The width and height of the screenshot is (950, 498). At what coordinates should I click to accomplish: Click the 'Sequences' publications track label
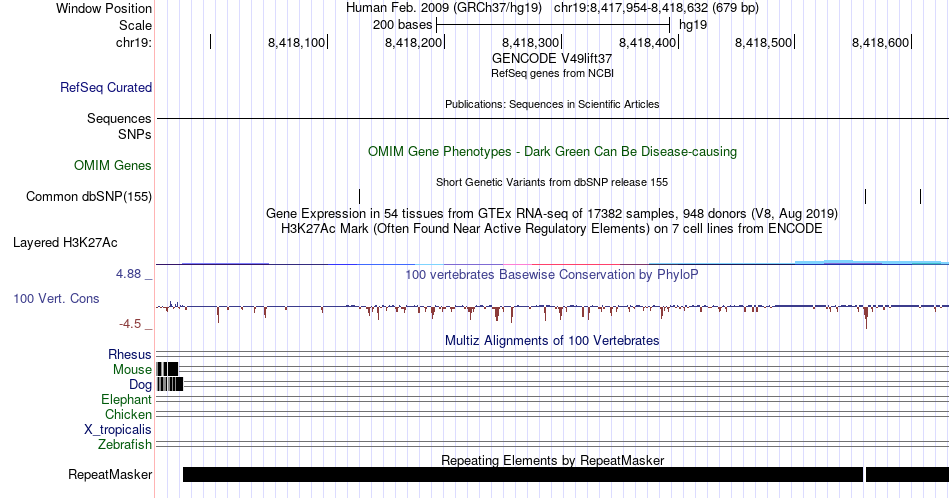click(119, 118)
